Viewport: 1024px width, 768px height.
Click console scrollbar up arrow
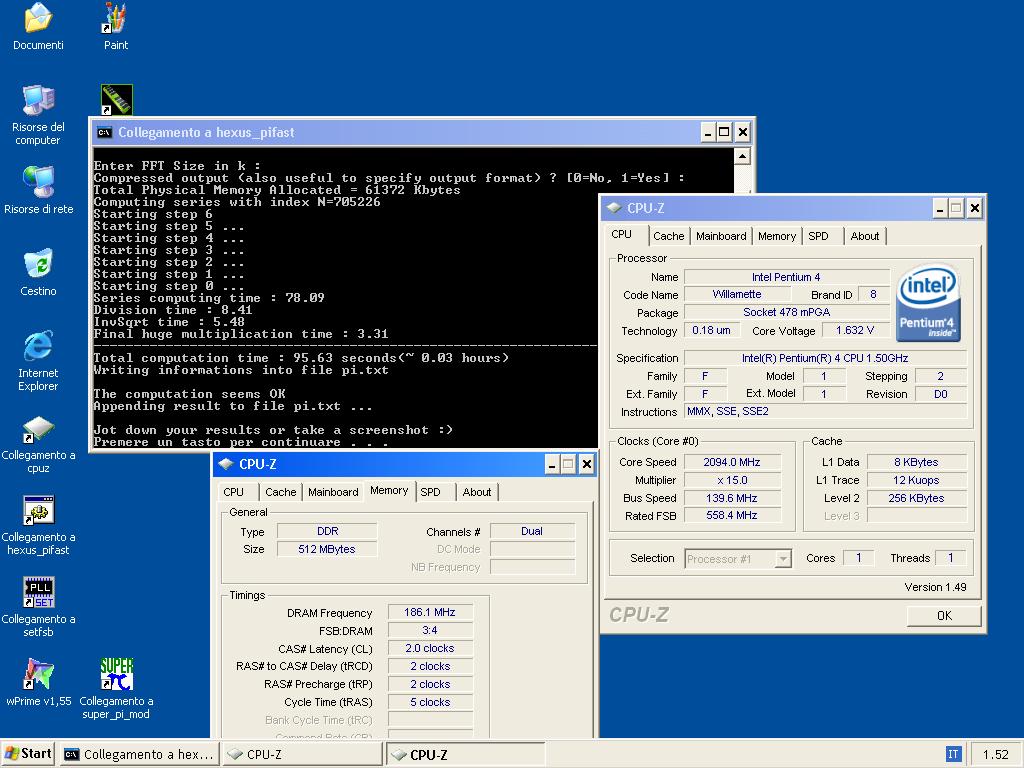pos(742,156)
